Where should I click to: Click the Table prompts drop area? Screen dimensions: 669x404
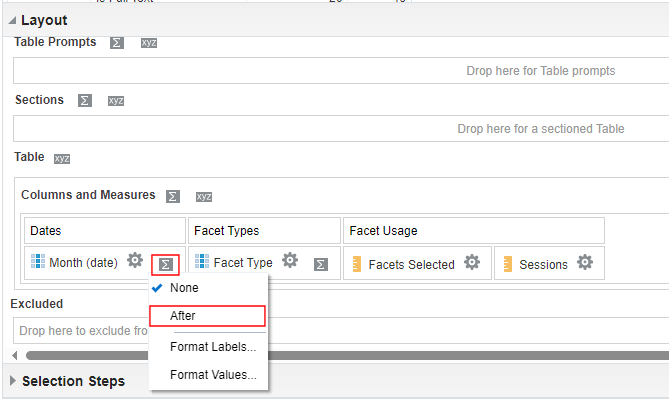(341, 71)
